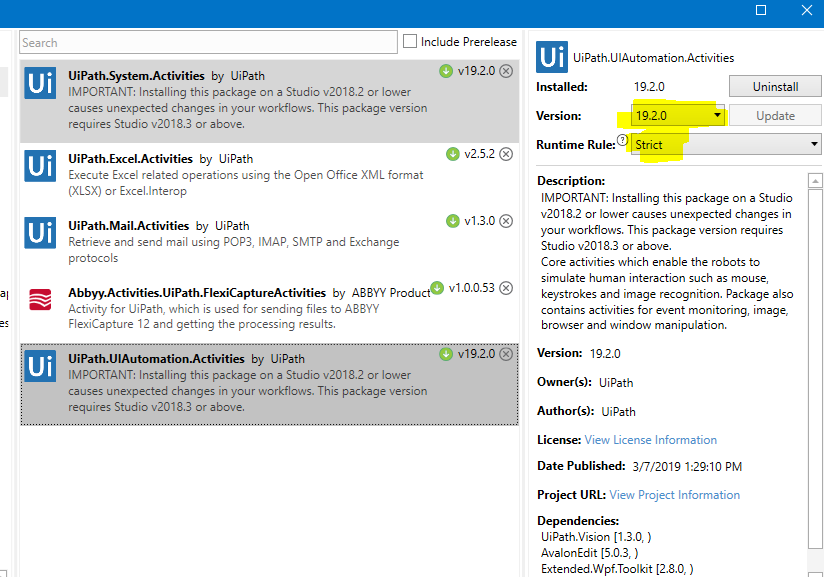This screenshot has width=824, height=577.
Task: Open View Project Information link
Action: coord(675,495)
